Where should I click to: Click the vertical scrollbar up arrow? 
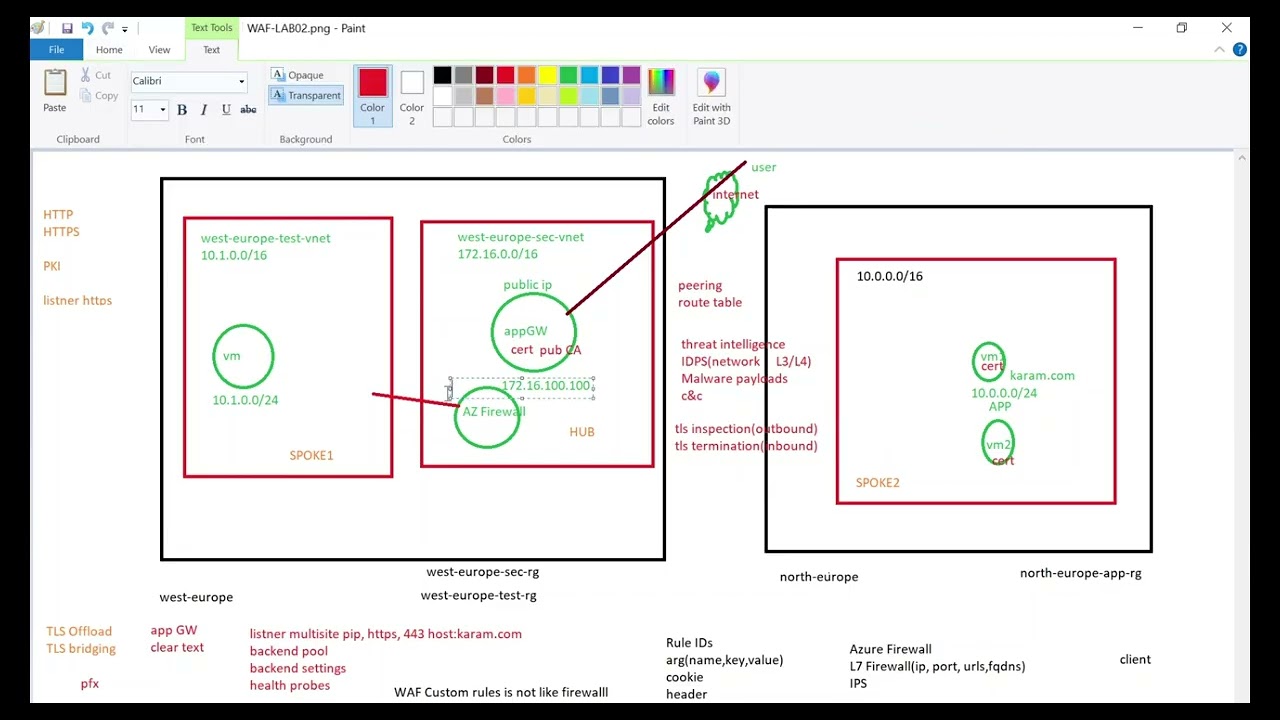[1242, 158]
